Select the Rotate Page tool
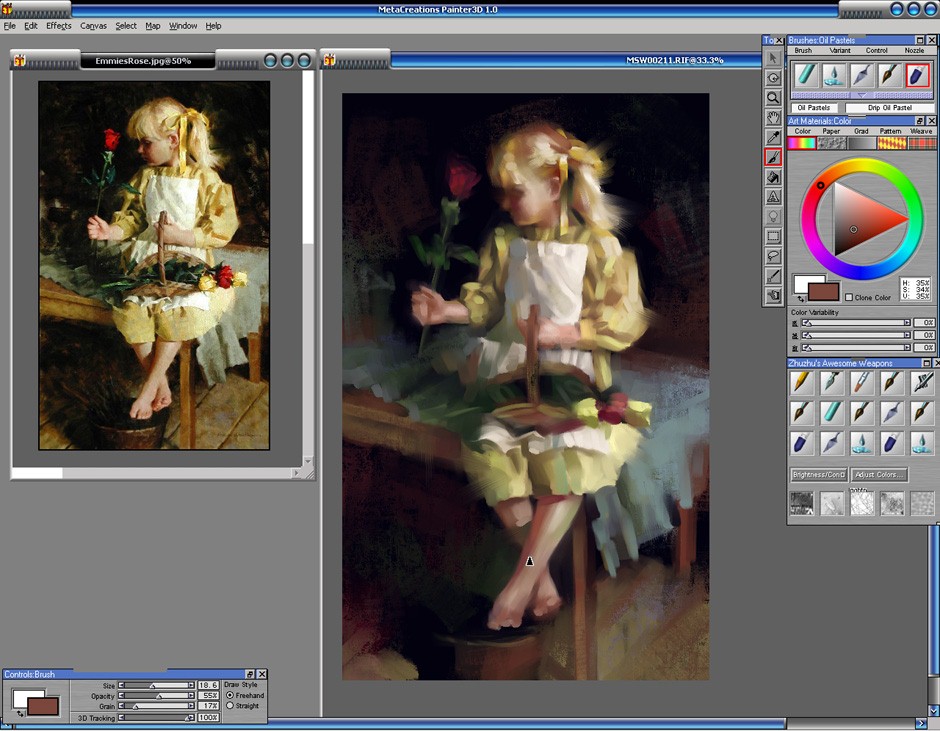940x731 pixels. 773,78
